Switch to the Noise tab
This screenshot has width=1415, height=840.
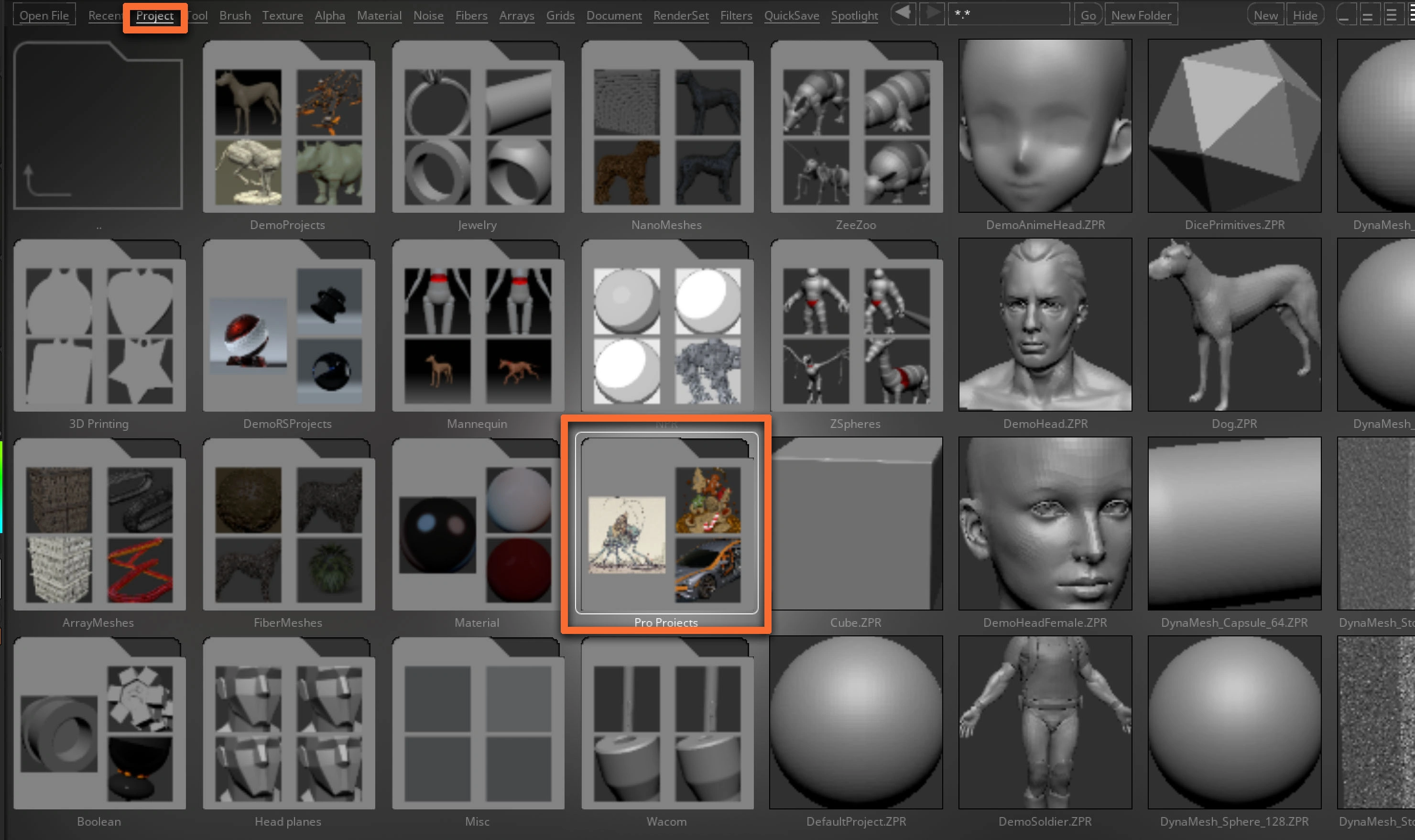[x=428, y=16]
